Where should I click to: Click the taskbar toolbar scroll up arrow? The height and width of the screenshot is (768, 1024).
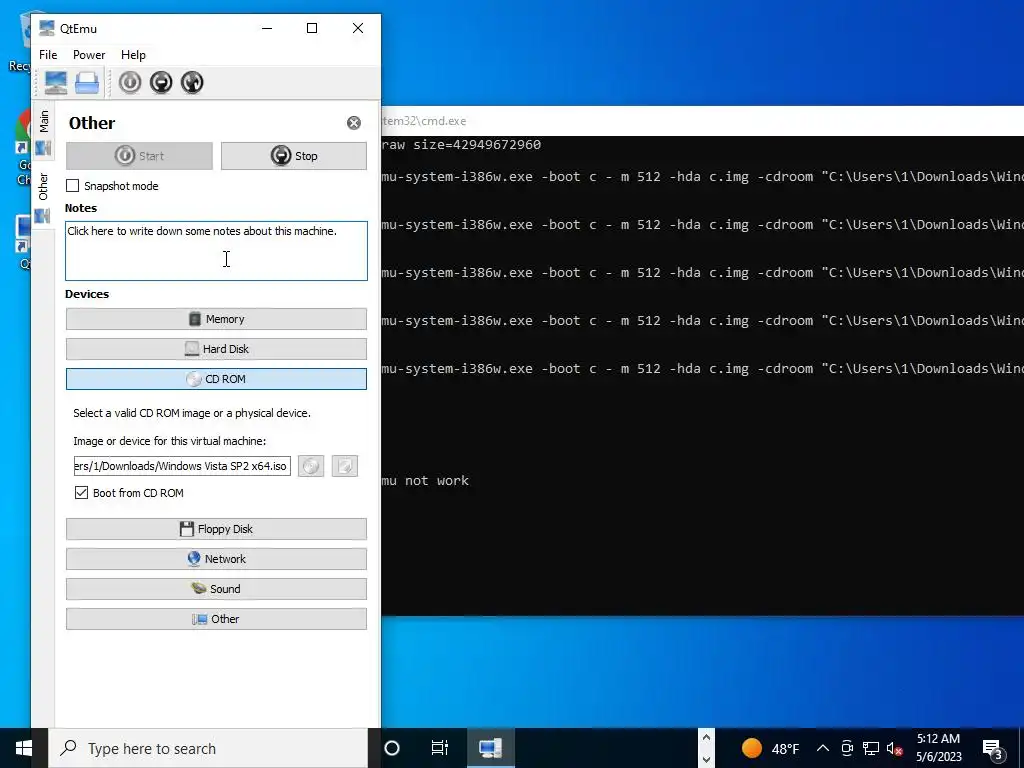pos(706,737)
